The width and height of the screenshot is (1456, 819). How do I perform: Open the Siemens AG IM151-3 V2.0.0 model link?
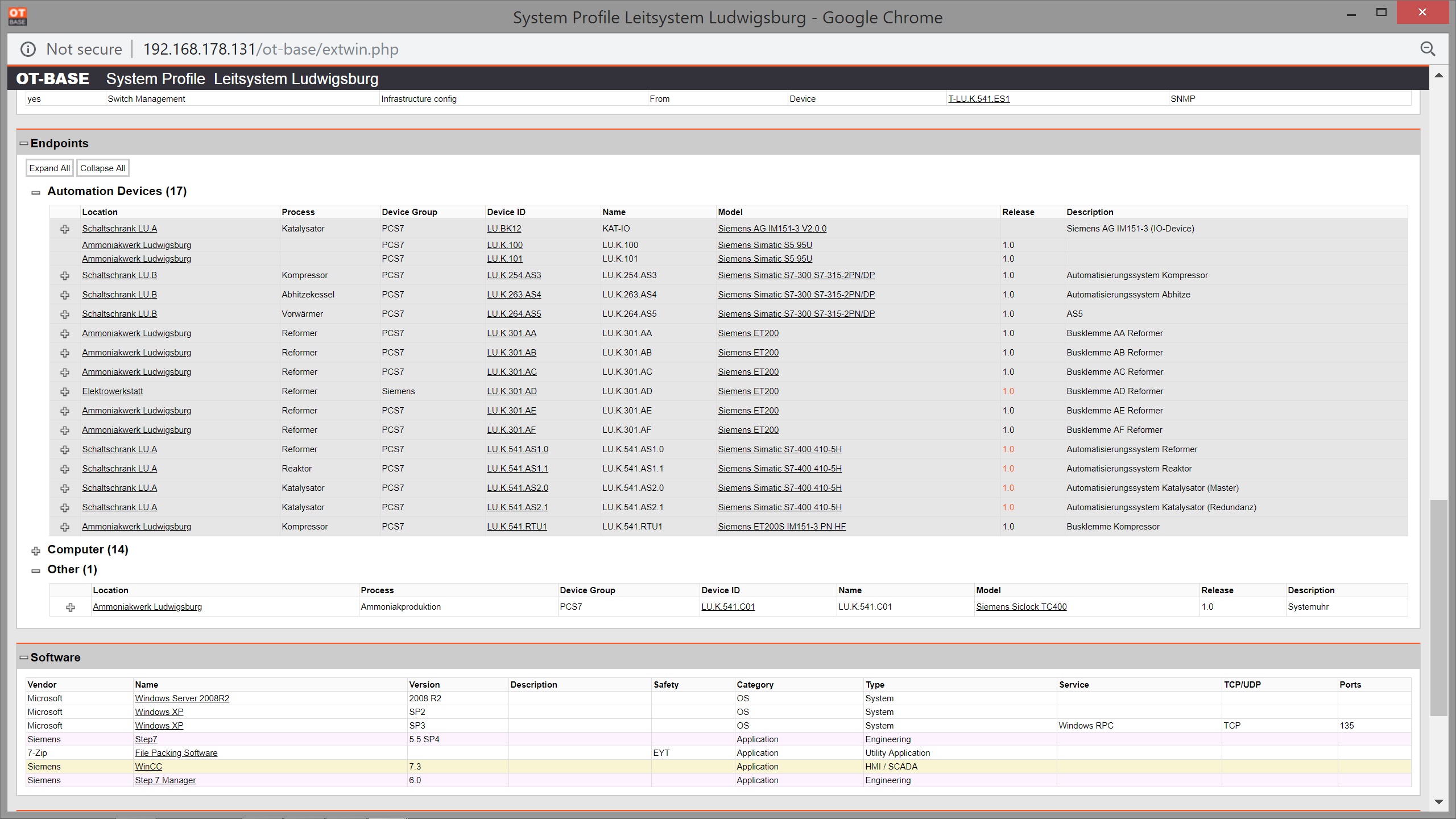772,229
